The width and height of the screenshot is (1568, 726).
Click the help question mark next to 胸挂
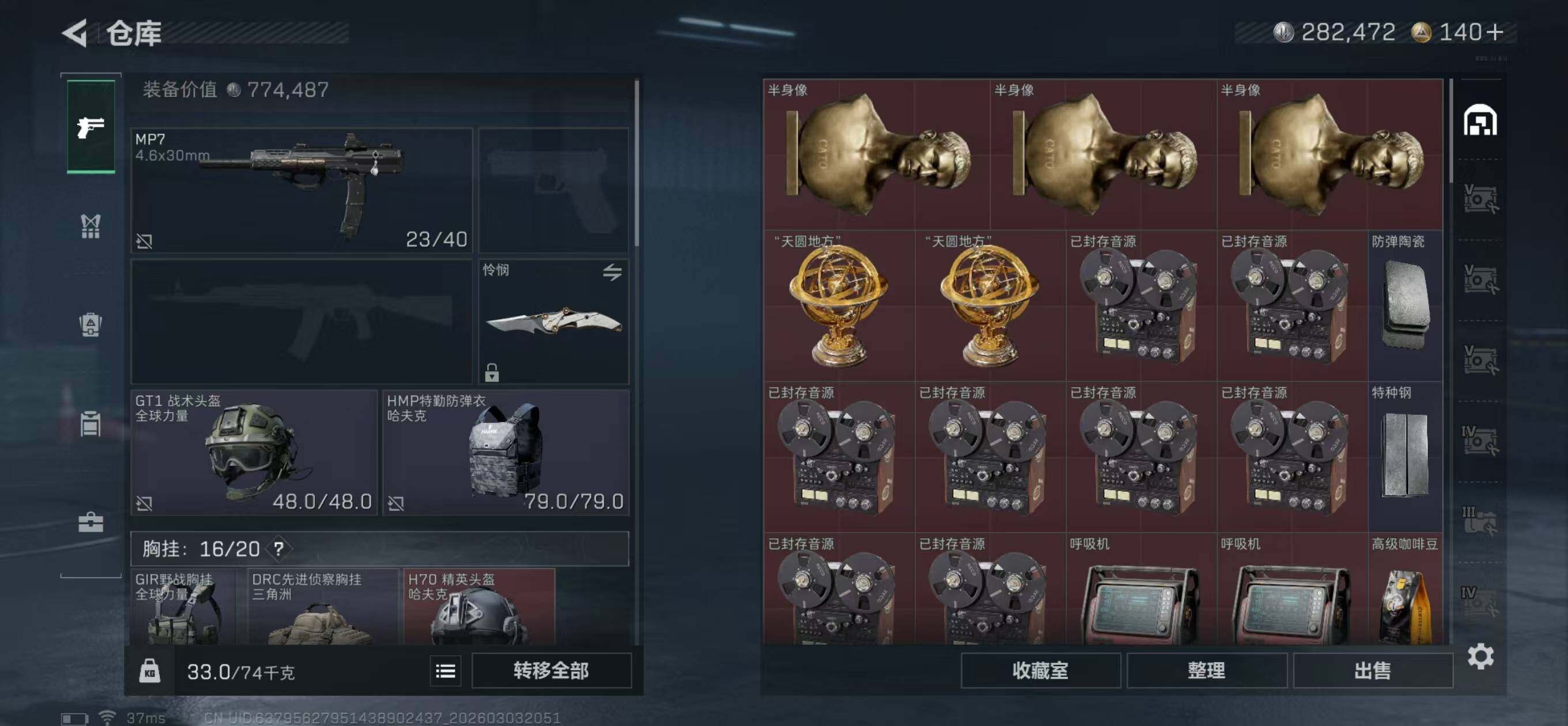tap(279, 549)
